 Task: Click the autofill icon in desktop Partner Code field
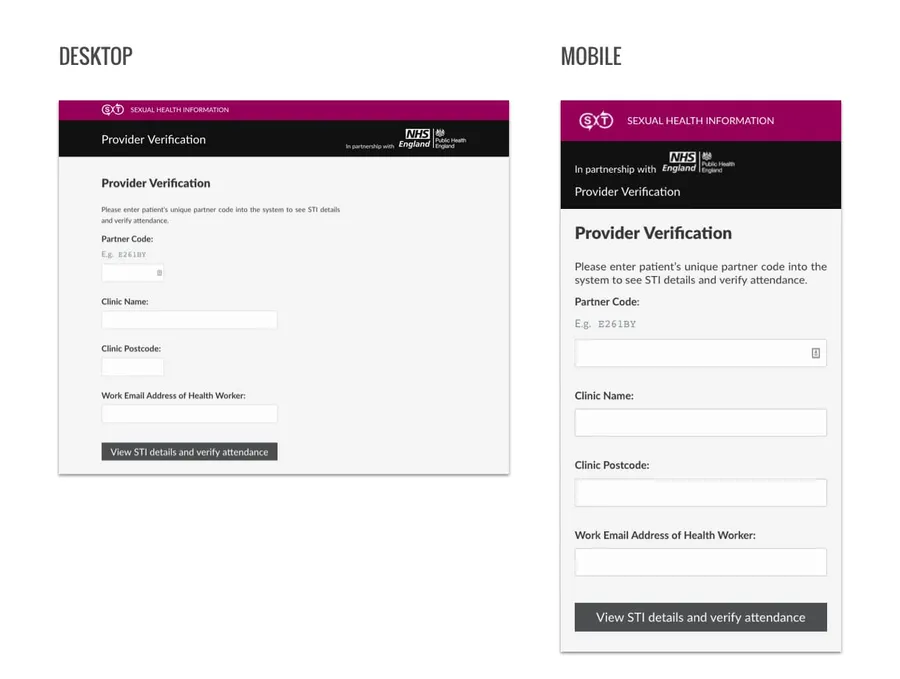[160, 273]
